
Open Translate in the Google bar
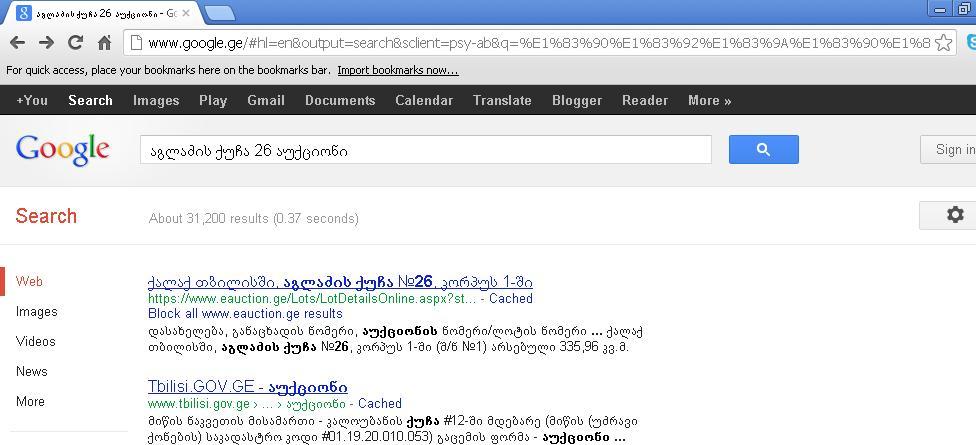pos(502,100)
